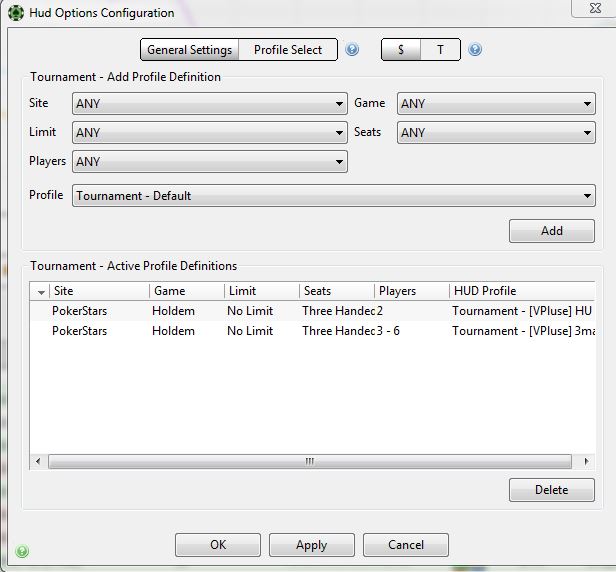Sort by the Limit column header
Image resolution: width=616 pixels, height=572 pixels.
262,291
